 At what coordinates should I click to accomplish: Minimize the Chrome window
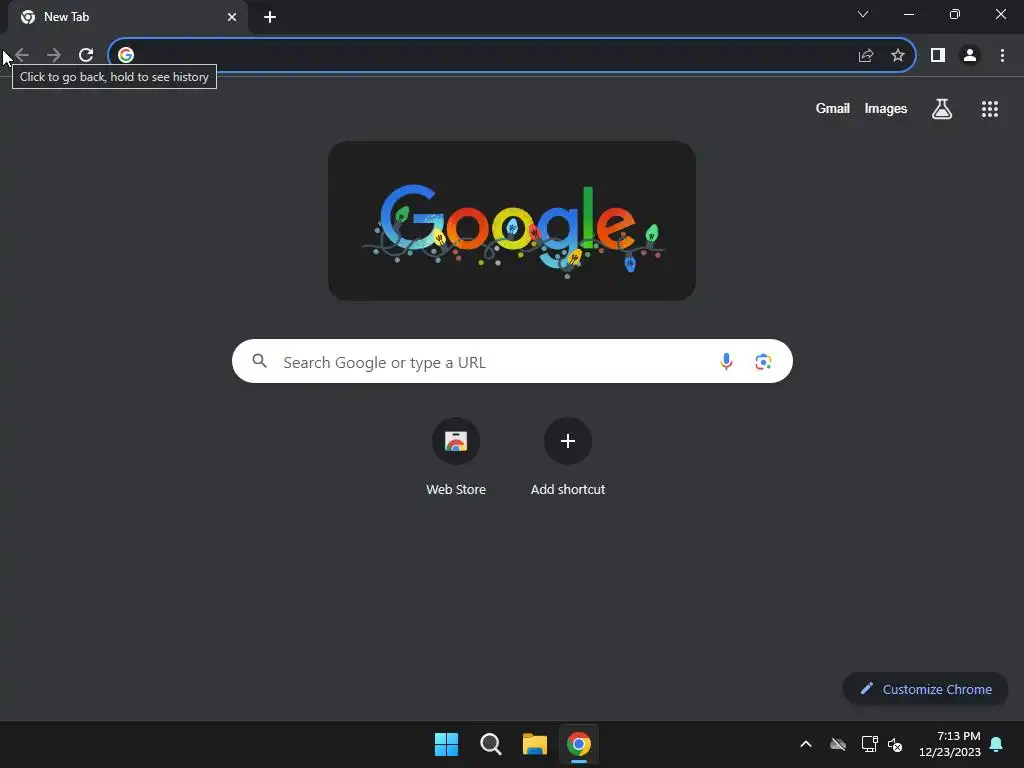click(909, 14)
